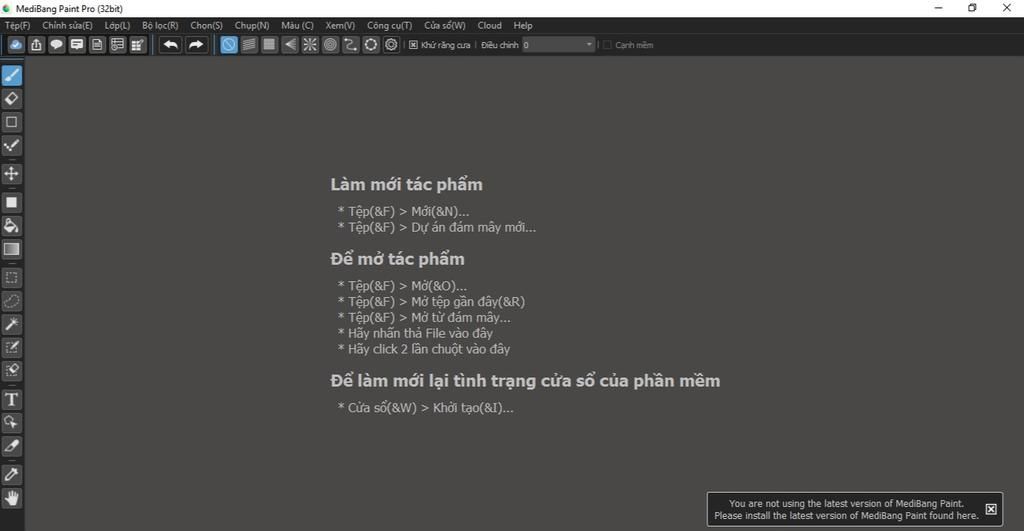Open snap settings gear icon
Screen dimensions: 1024x531
(391, 44)
